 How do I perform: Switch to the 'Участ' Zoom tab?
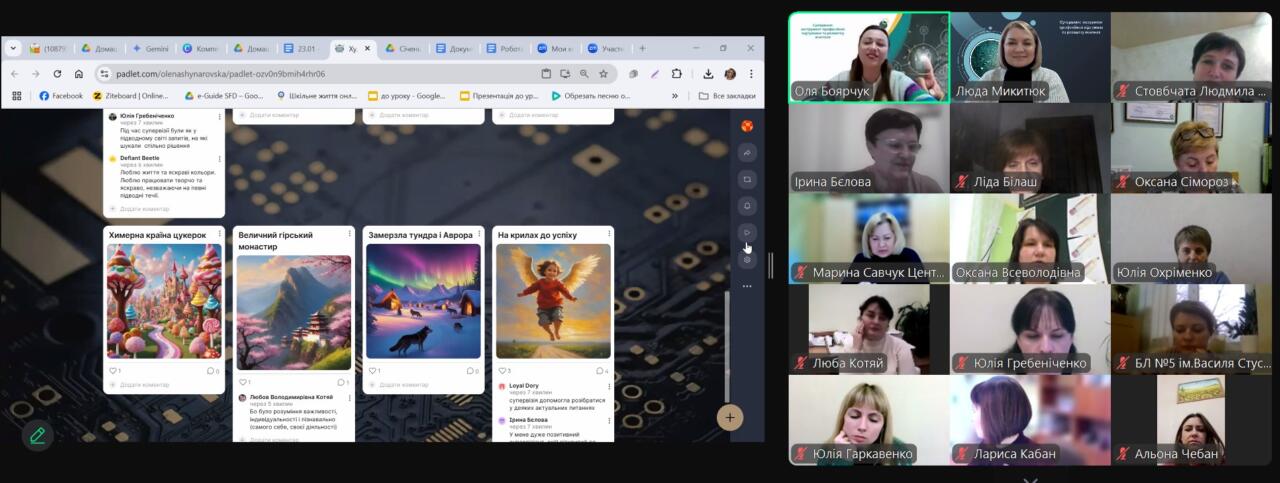tap(606, 48)
